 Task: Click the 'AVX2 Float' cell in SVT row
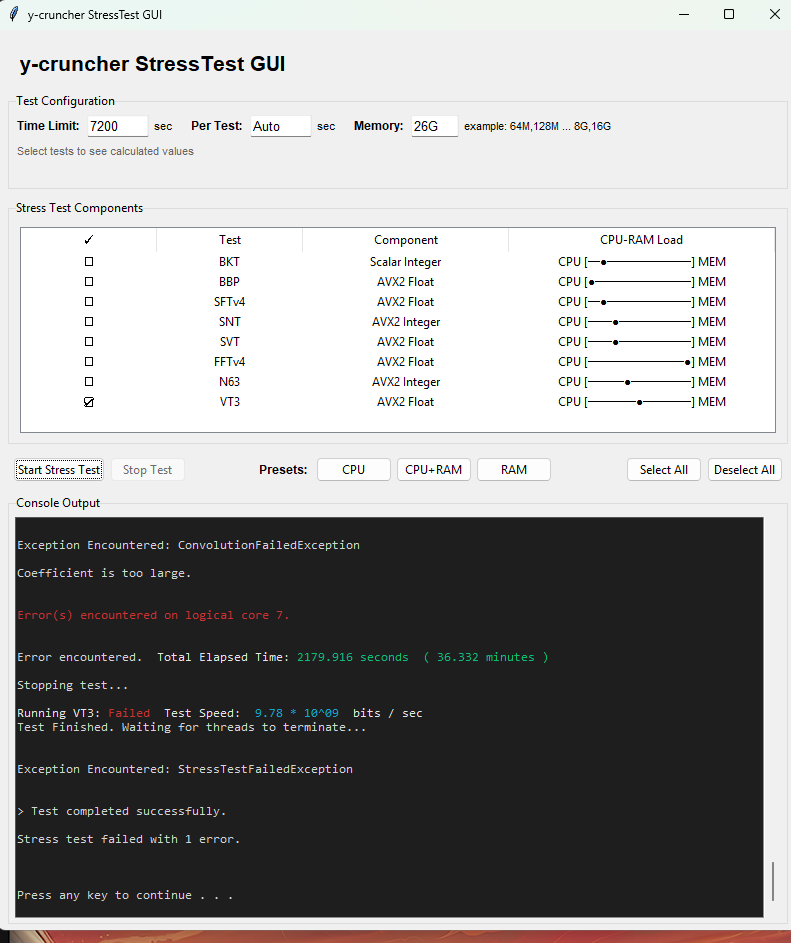(x=405, y=342)
